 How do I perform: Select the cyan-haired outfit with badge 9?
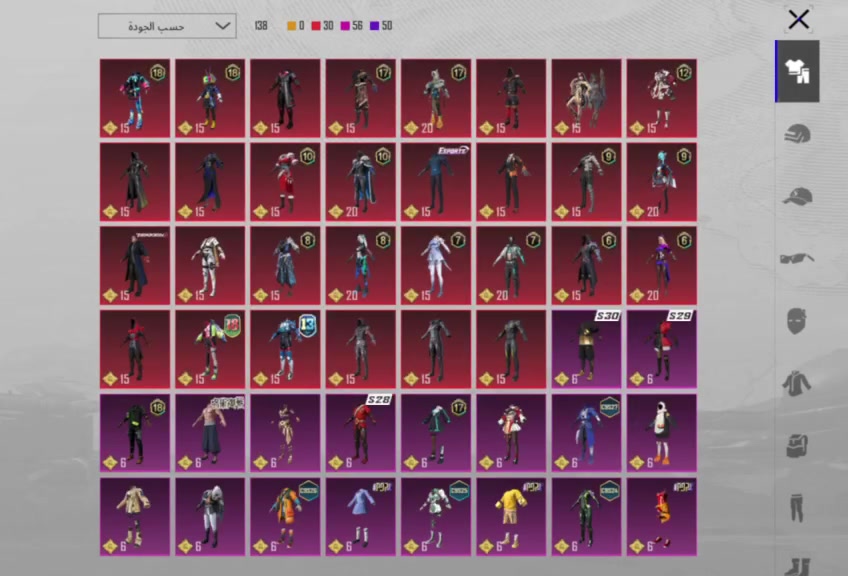(661, 182)
